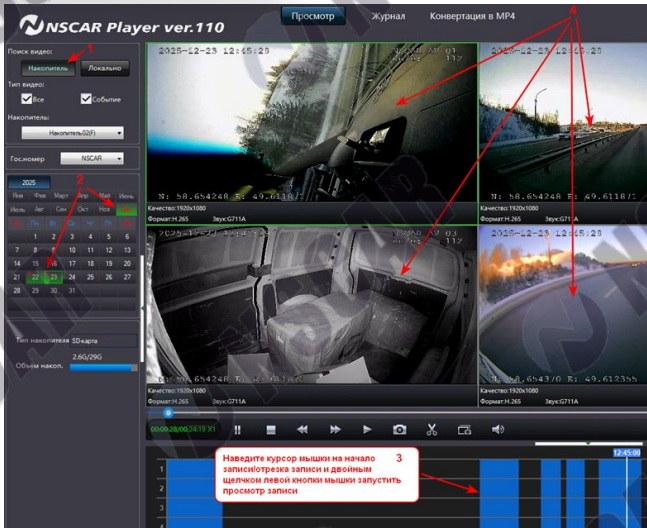Screen dimensions: 647x528
Task: Select calendar day 31
Action: coord(72,290)
